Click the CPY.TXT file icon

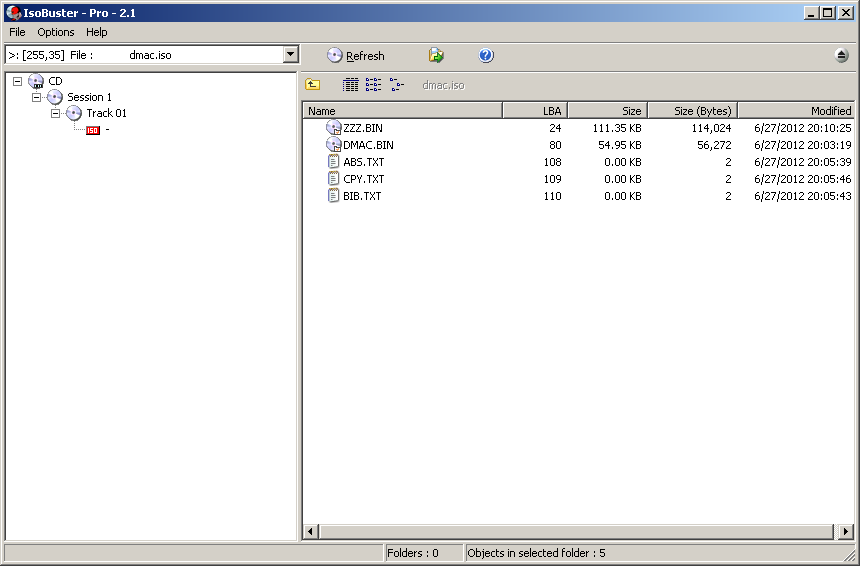pyautogui.click(x=333, y=179)
